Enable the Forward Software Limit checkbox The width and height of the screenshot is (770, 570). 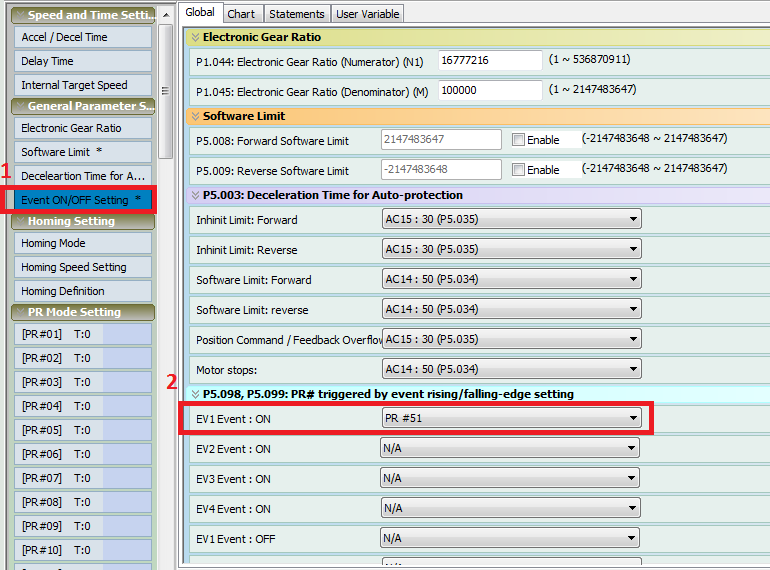[518, 140]
